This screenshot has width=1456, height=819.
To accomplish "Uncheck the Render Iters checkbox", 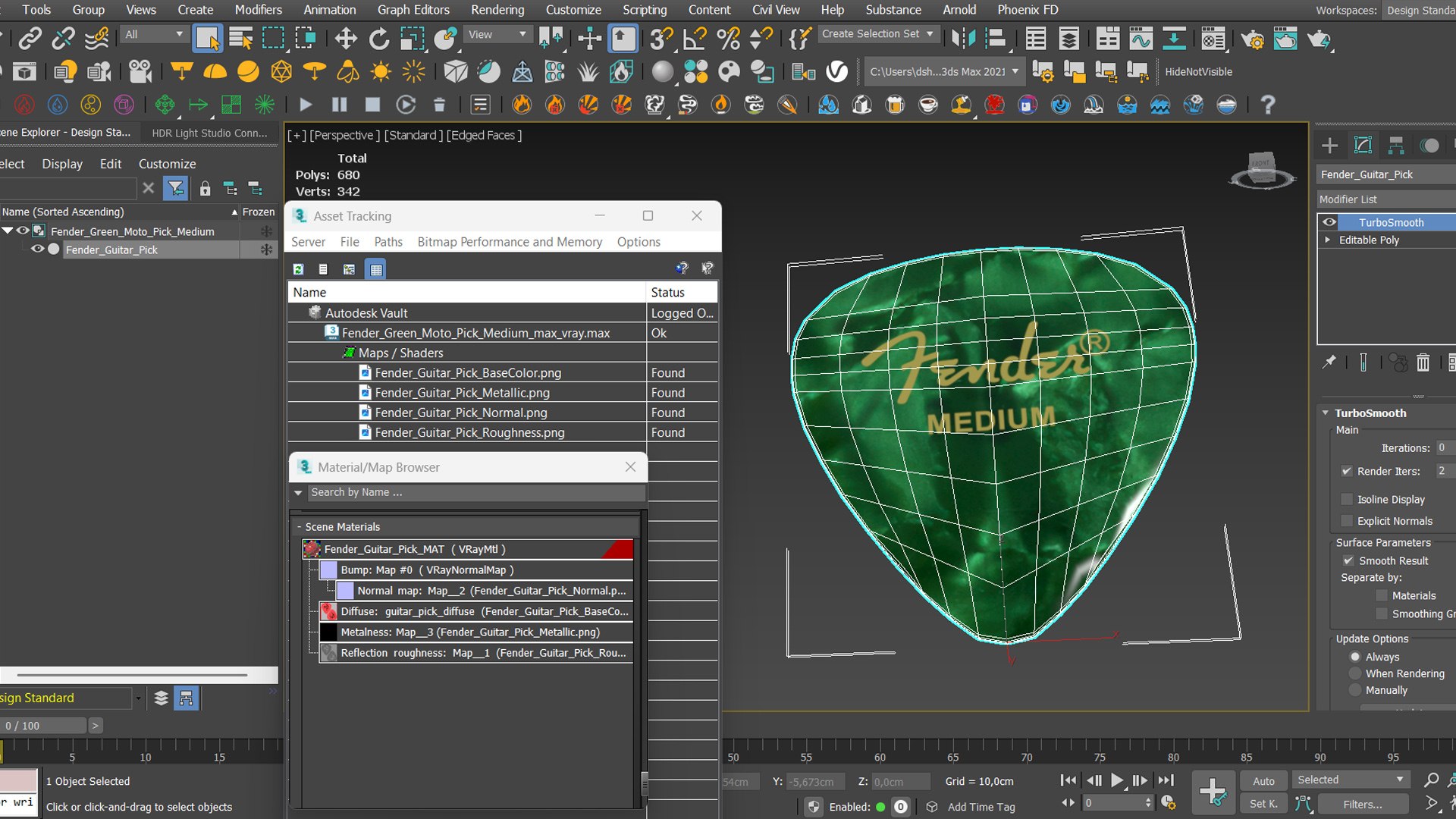I will (x=1347, y=471).
